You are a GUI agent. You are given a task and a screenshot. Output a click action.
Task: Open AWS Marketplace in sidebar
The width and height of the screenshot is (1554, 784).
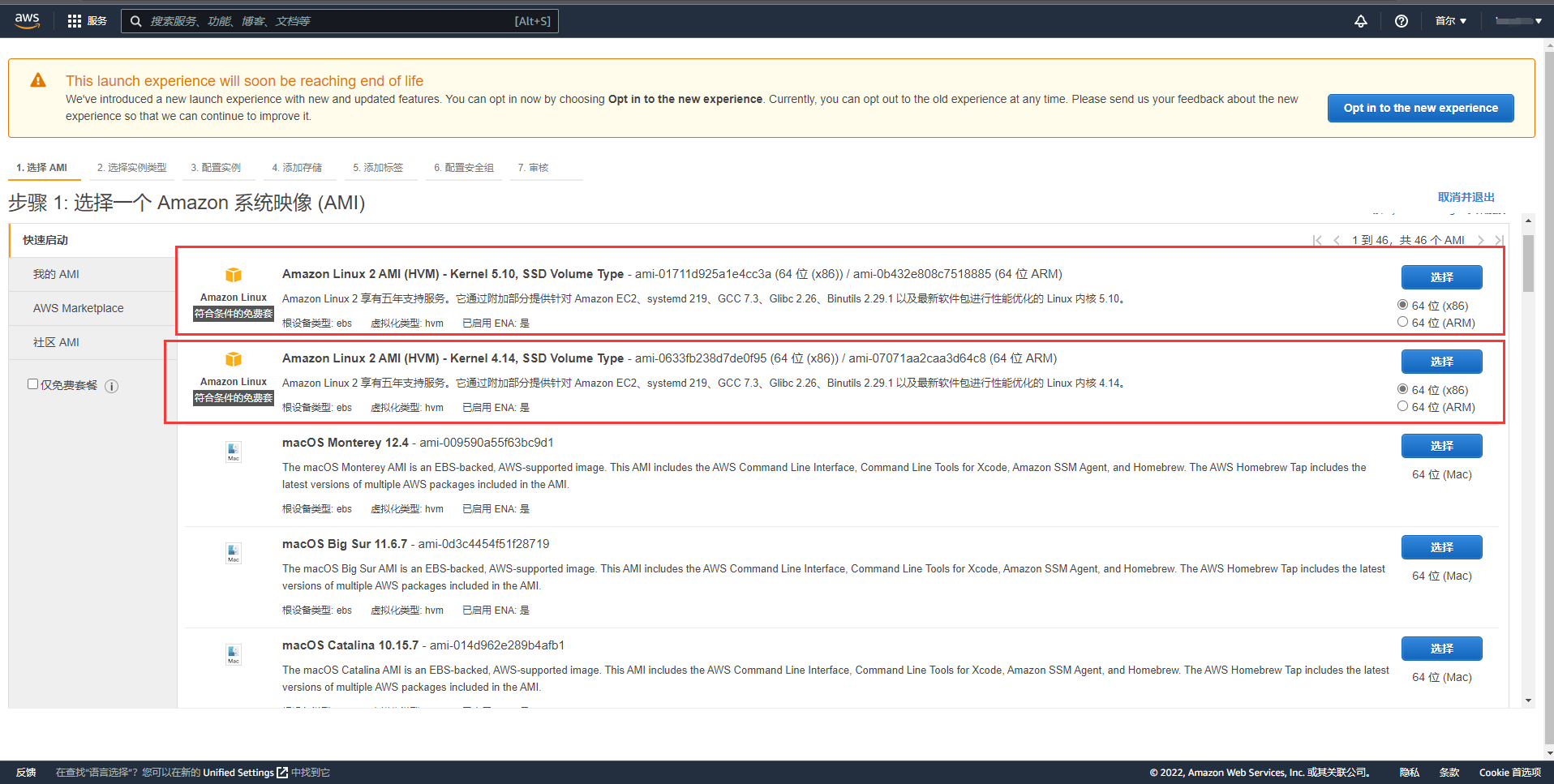coord(79,308)
